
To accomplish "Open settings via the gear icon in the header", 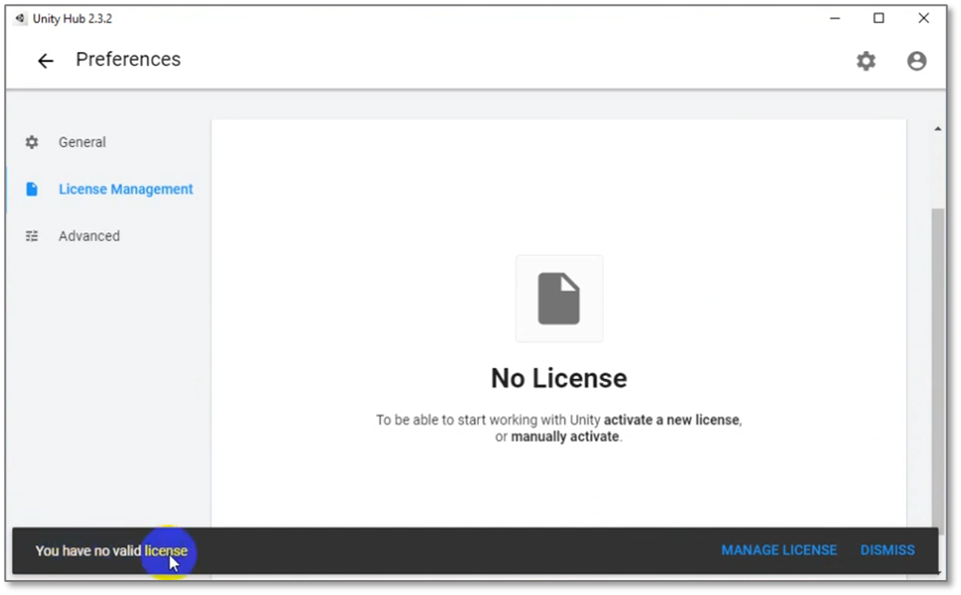I will pos(866,61).
